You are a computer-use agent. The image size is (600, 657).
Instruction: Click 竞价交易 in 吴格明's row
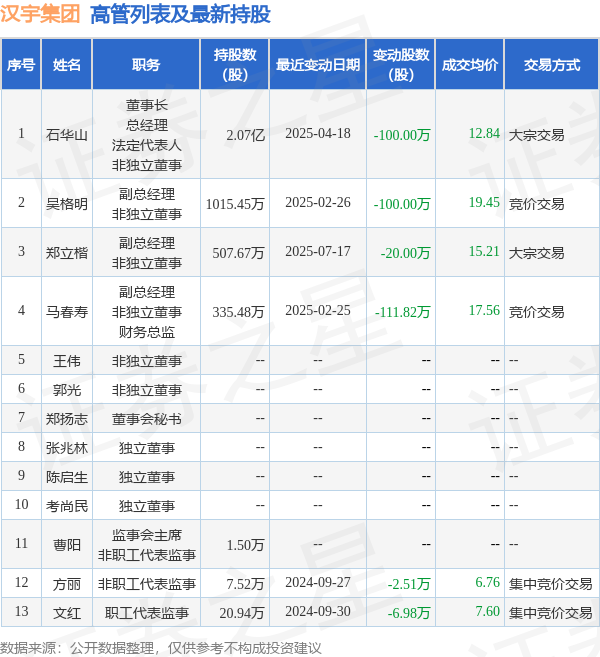click(536, 204)
